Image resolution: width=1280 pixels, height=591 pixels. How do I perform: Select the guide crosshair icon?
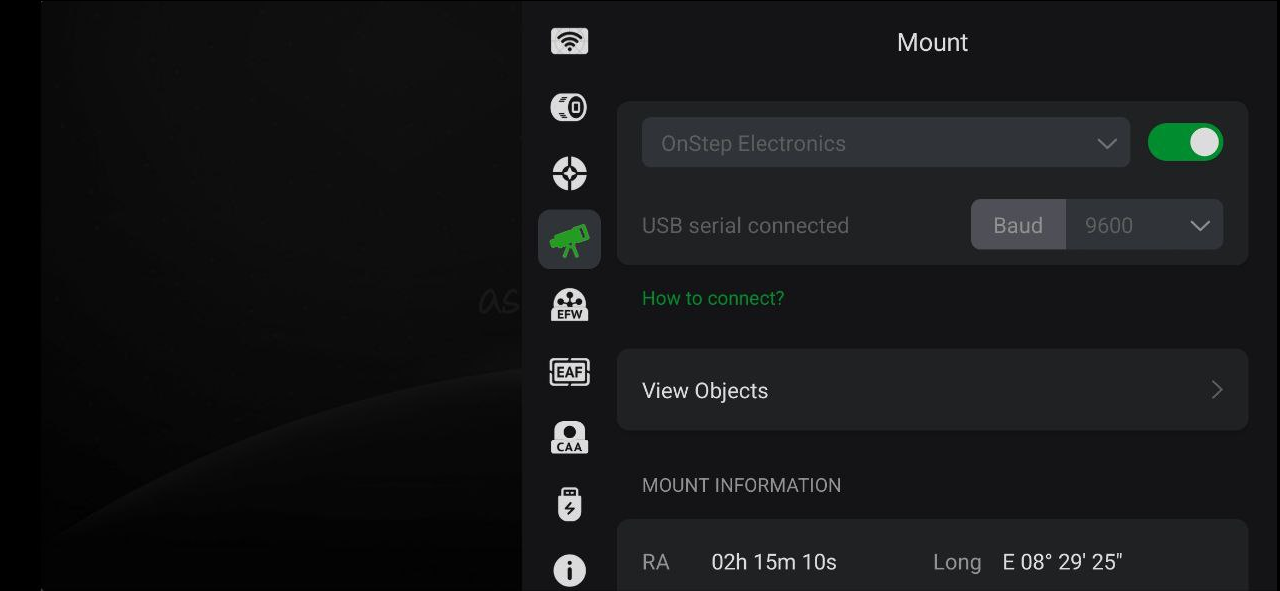(x=569, y=173)
